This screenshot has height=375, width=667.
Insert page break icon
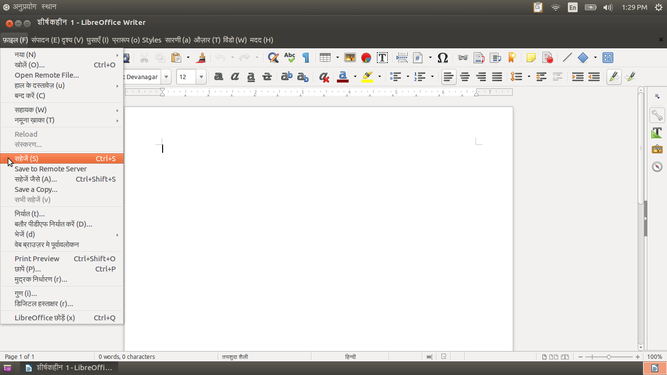click(402, 57)
